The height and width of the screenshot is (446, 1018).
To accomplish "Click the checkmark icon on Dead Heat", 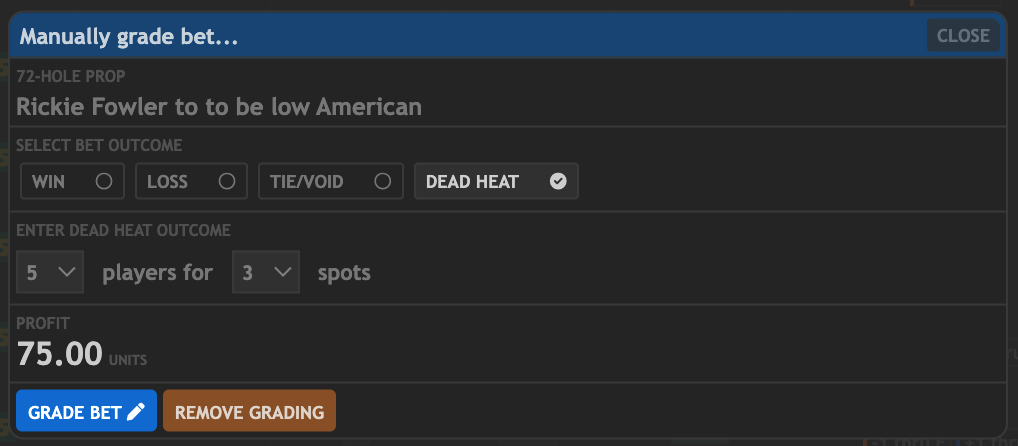I will click(x=559, y=181).
